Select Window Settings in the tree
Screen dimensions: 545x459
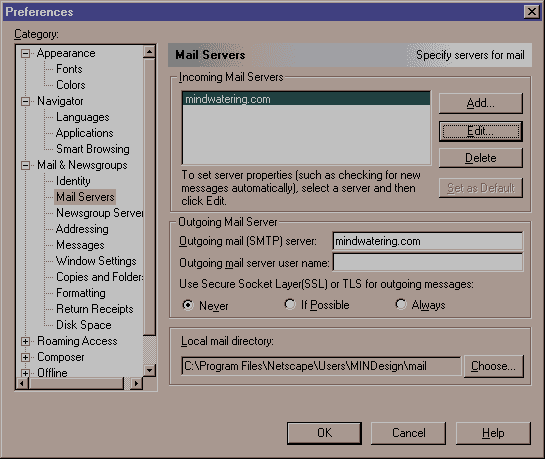point(96,261)
